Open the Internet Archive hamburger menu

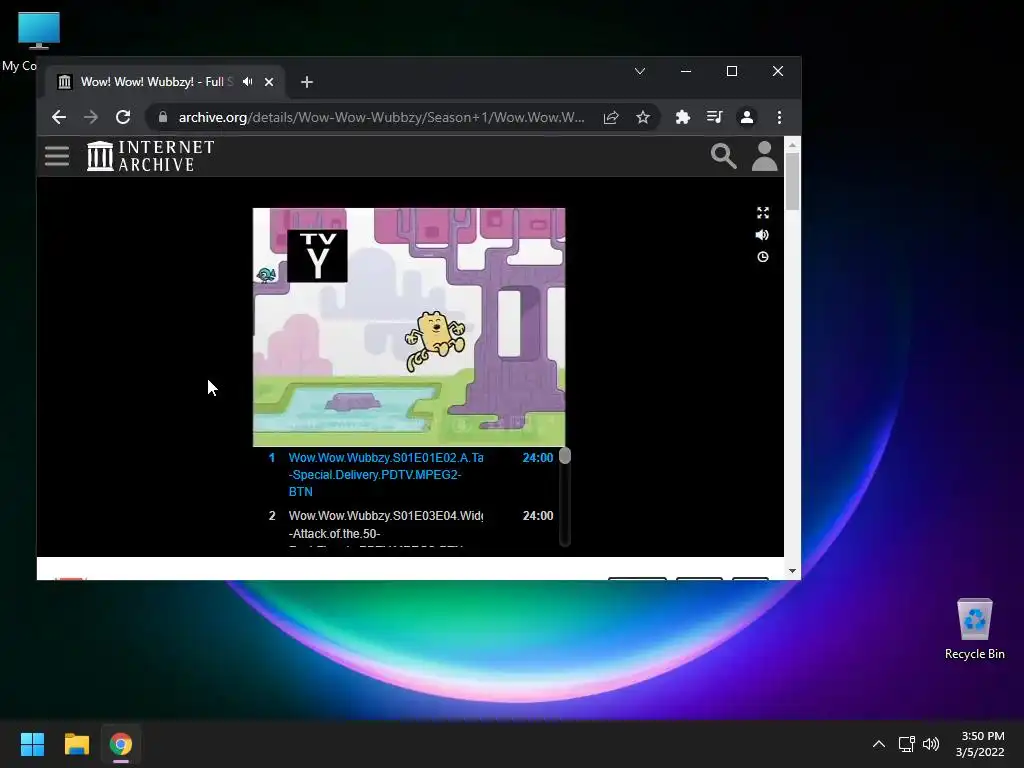57,156
